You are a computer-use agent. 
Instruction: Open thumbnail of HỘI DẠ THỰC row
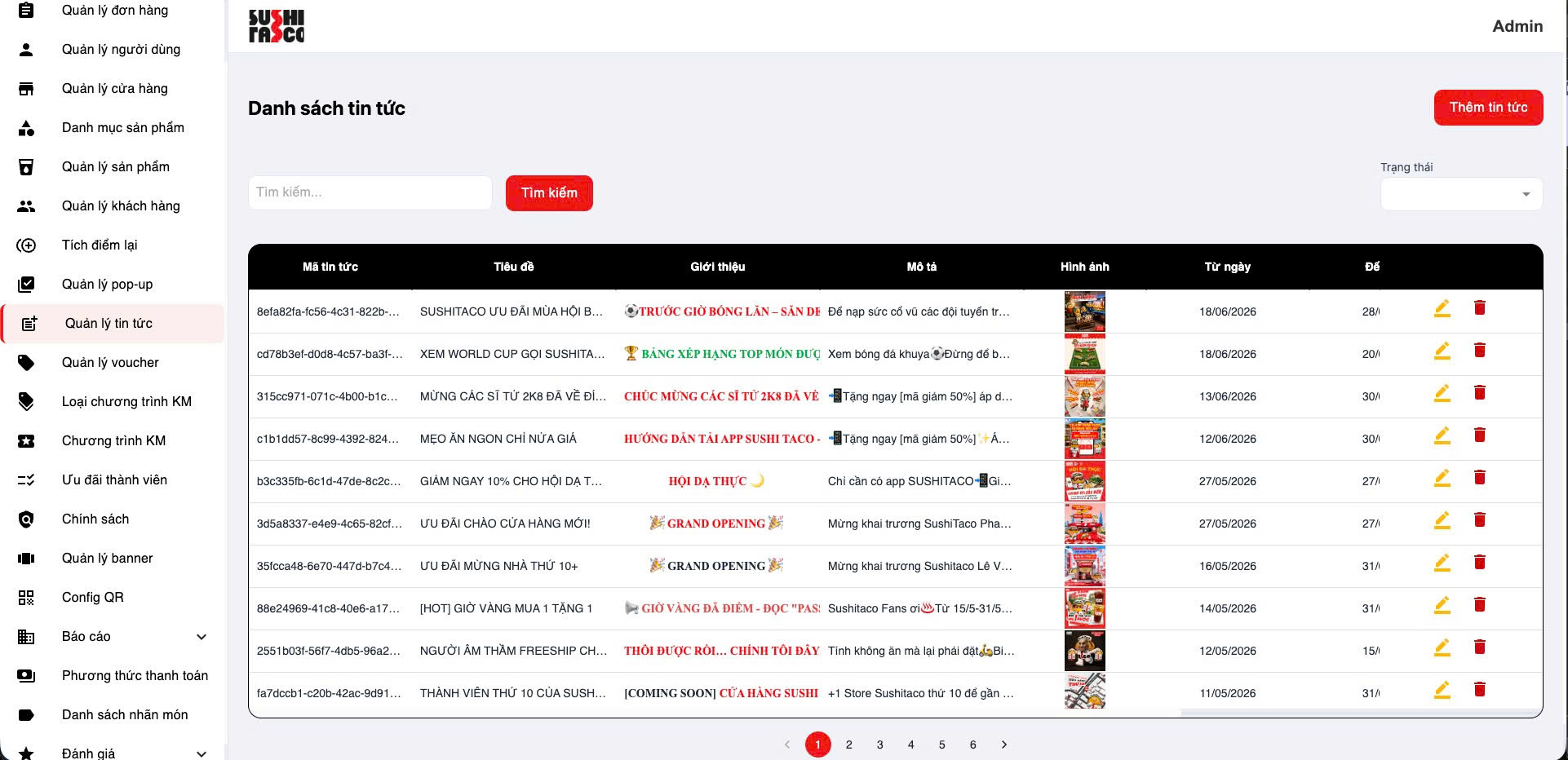[x=1085, y=481]
